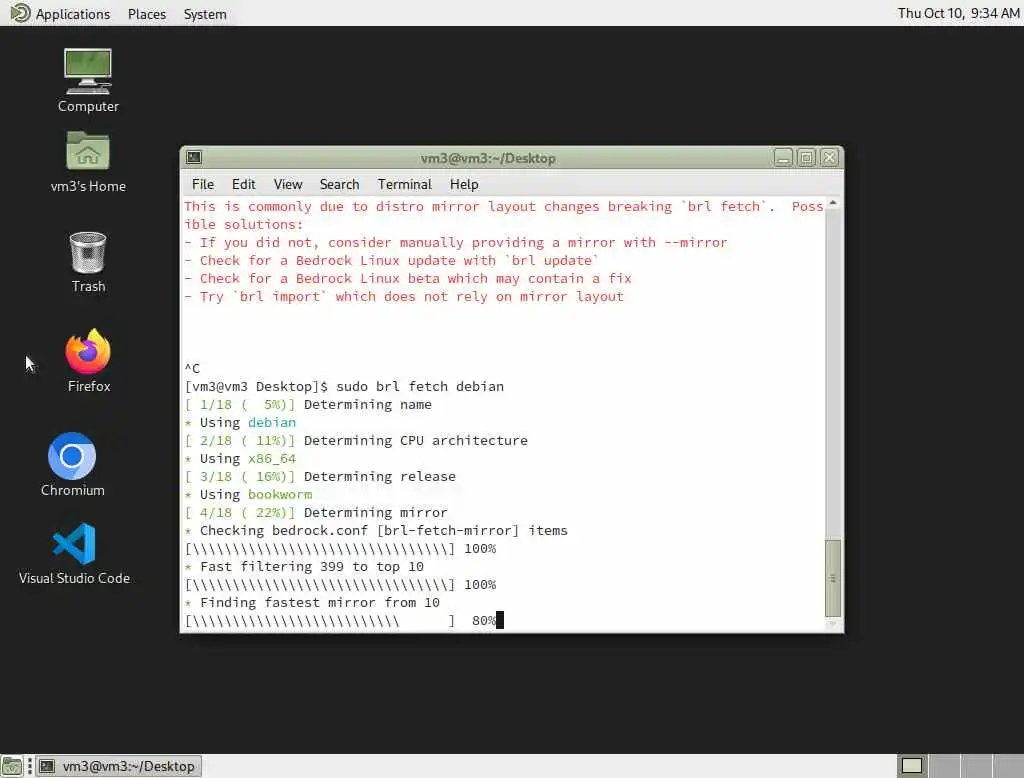Image resolution: width=1024 pixels, height=778 pixels.
Task: Click the 'Using debian' output line
Action: point(240,423)
